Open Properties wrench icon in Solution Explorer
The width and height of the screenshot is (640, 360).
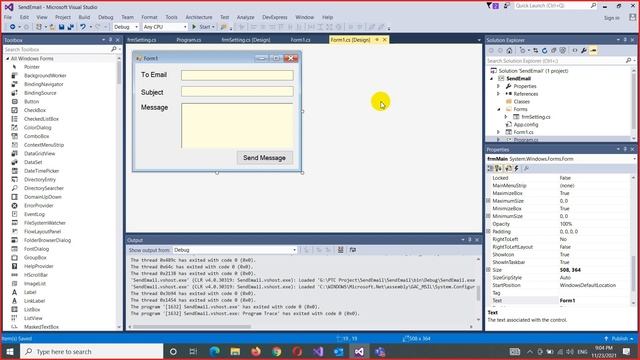click(x=584, y=51)
